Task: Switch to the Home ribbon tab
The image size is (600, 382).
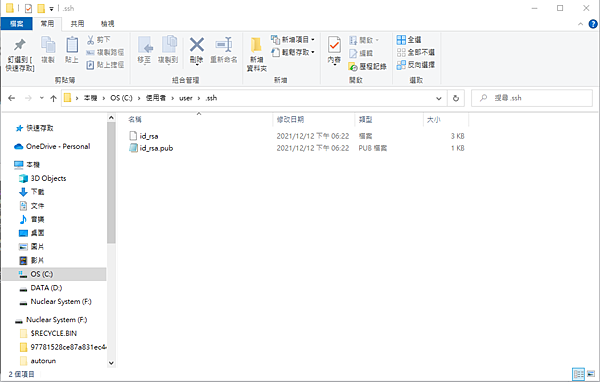Action: point(47,24)
